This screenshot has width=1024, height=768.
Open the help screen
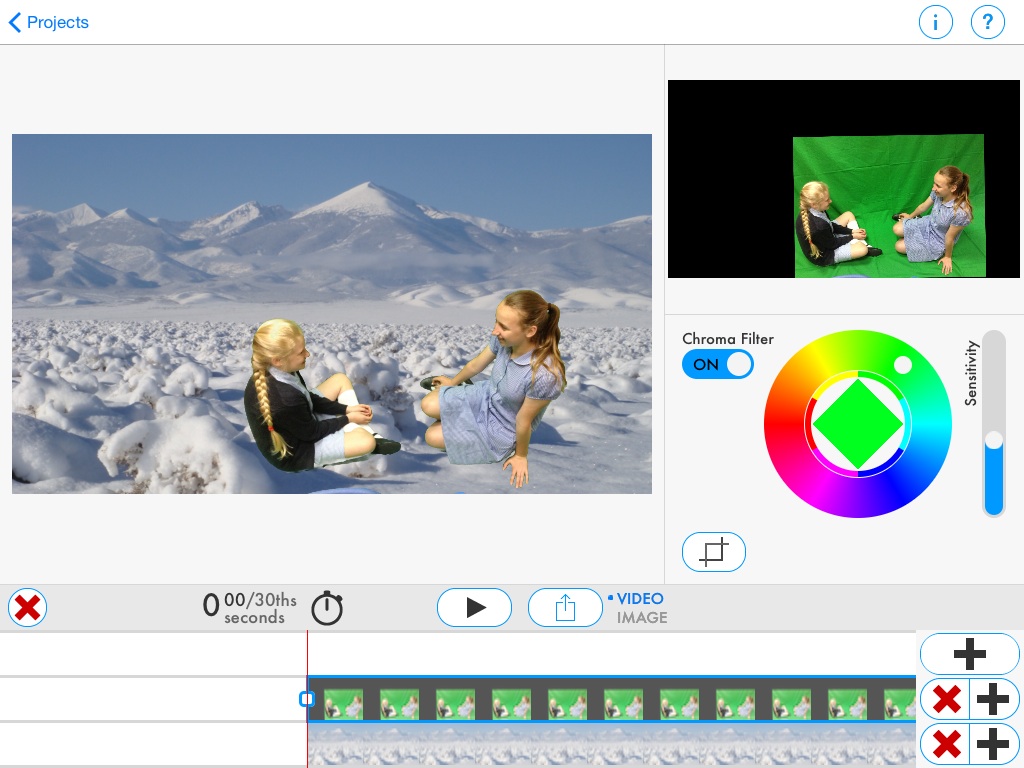988,21
